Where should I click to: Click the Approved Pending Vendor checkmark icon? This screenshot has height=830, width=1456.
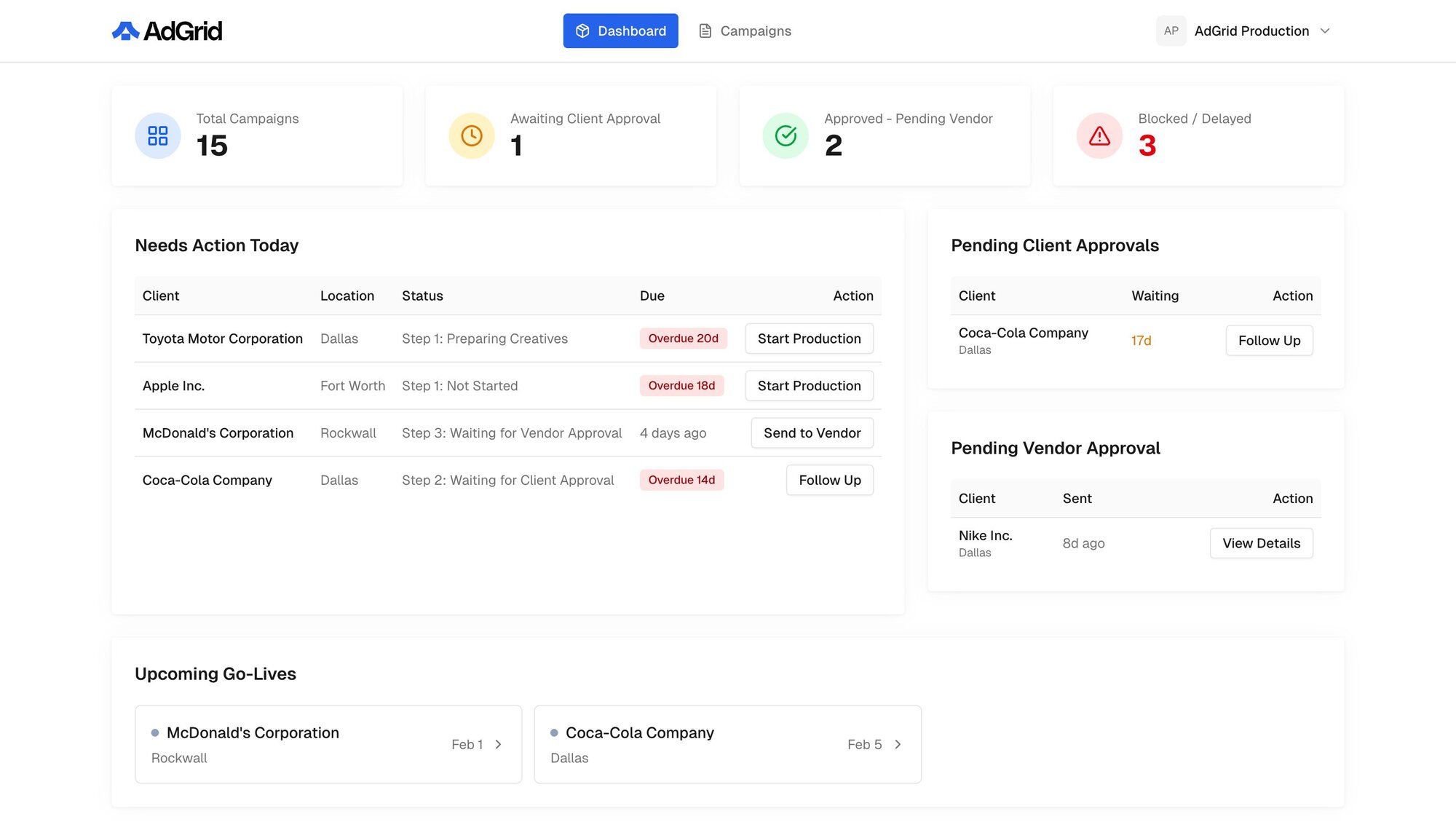786,136
